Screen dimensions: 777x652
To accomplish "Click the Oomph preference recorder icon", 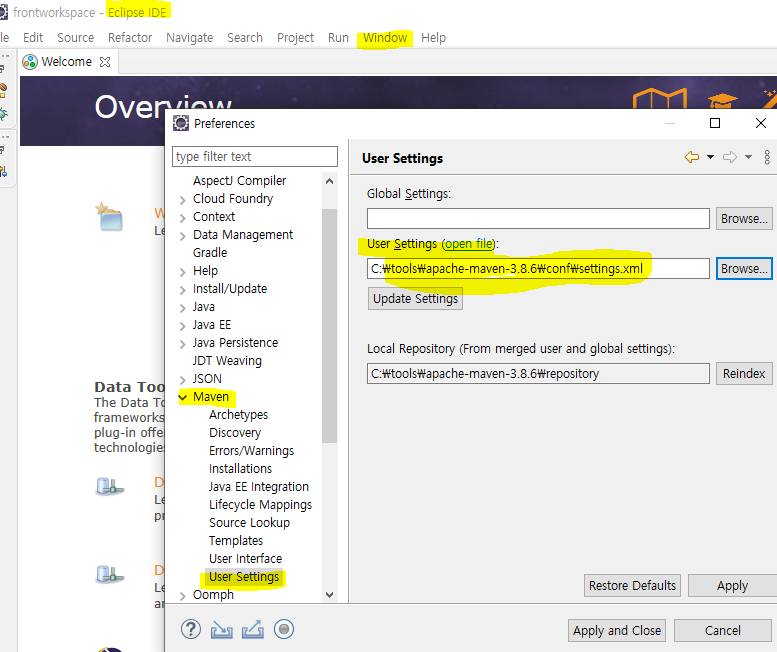I will [x=284, y=629].
